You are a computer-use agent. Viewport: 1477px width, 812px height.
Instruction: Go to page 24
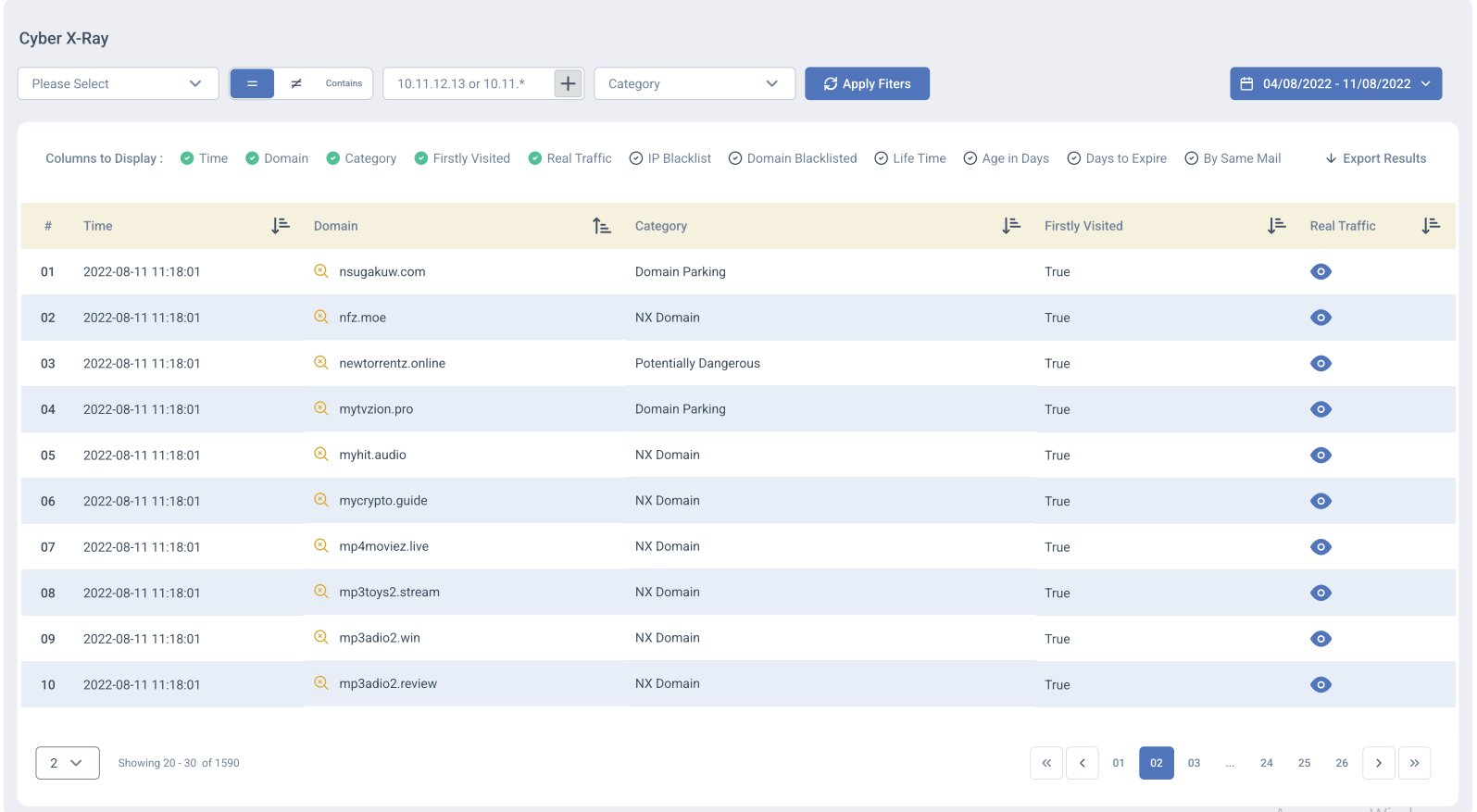tap(1267, 763)
